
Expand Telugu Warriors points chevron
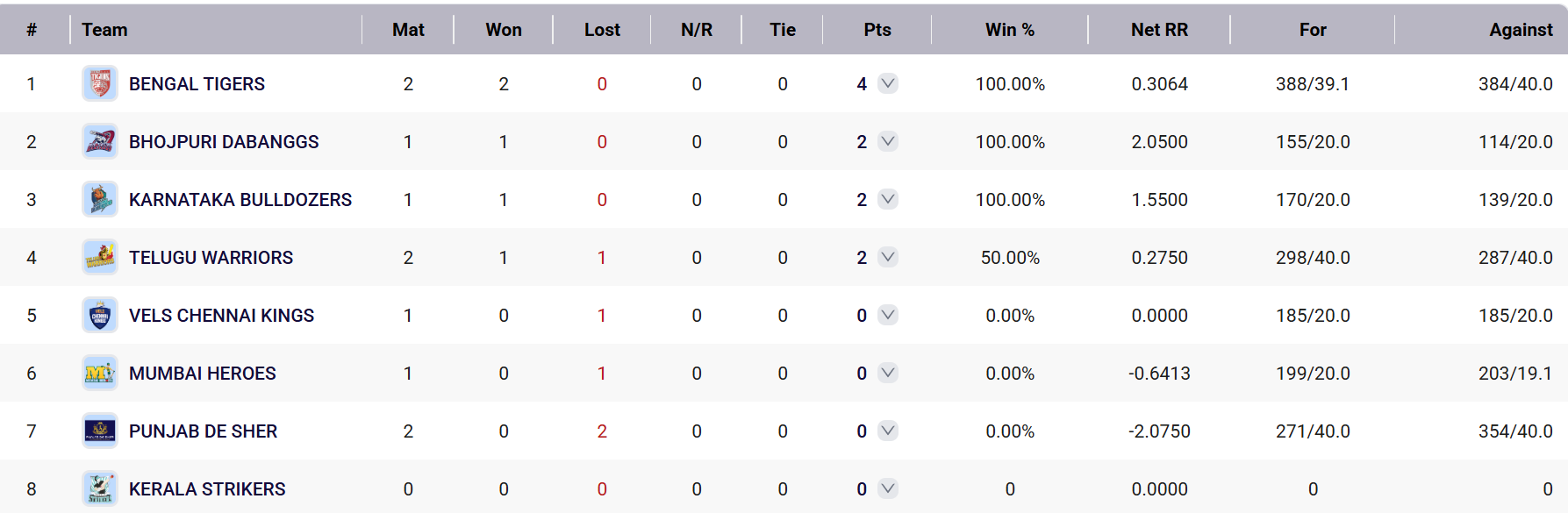point(888,258)
